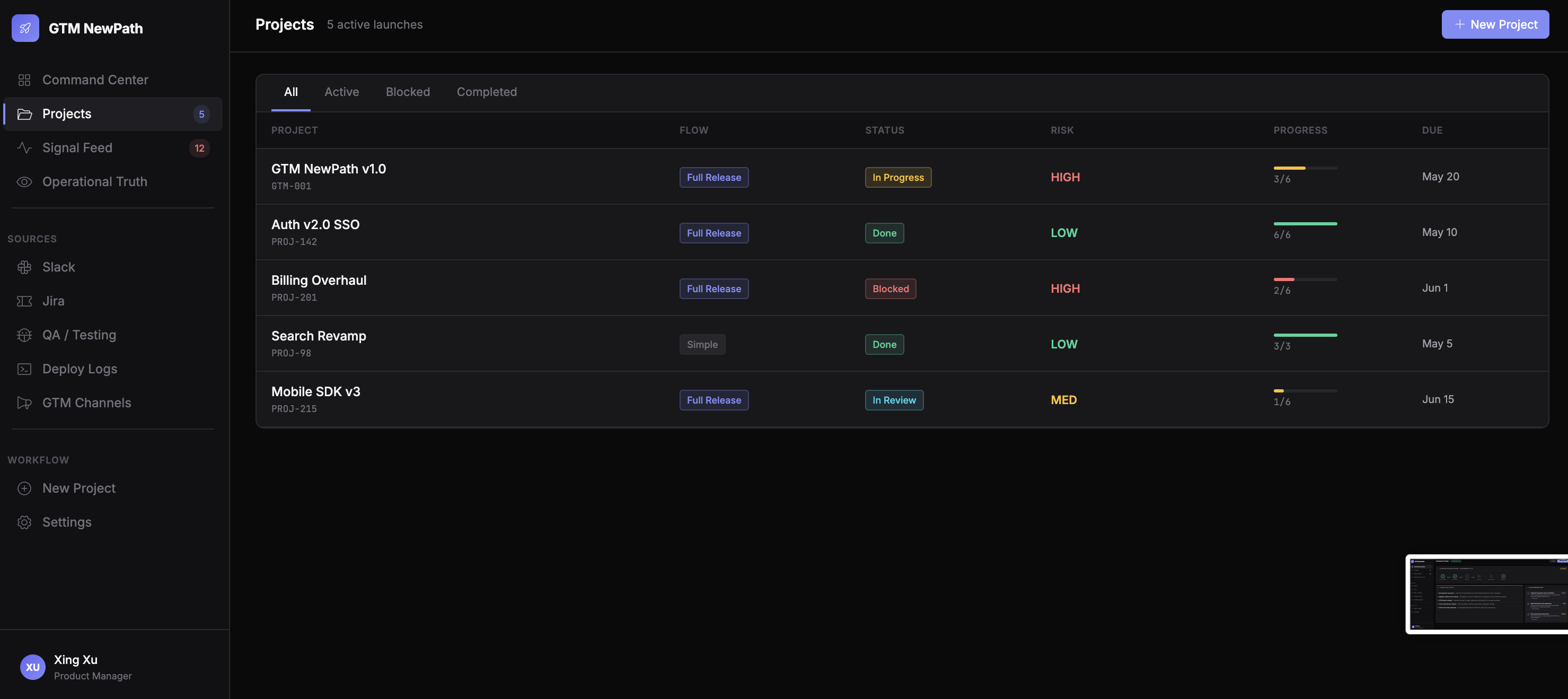Click the Jira ticket icon
The width and height of the screenshot is (1568, 699).
tap(24, 301)
